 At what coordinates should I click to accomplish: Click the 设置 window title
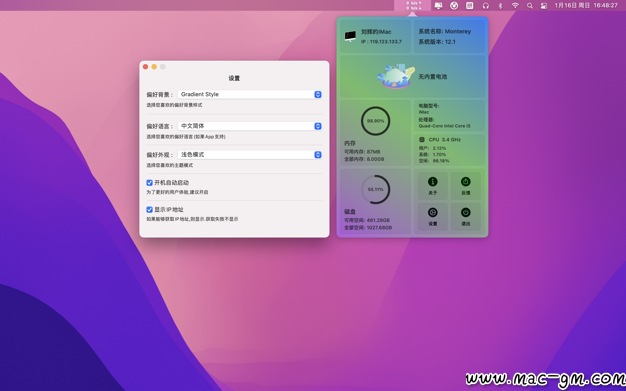(x=234, y=78)
